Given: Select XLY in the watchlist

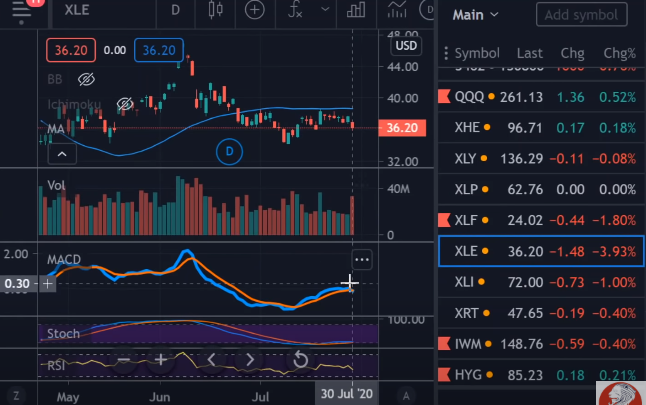Looking at the screenshot, I should coord(541,159).
